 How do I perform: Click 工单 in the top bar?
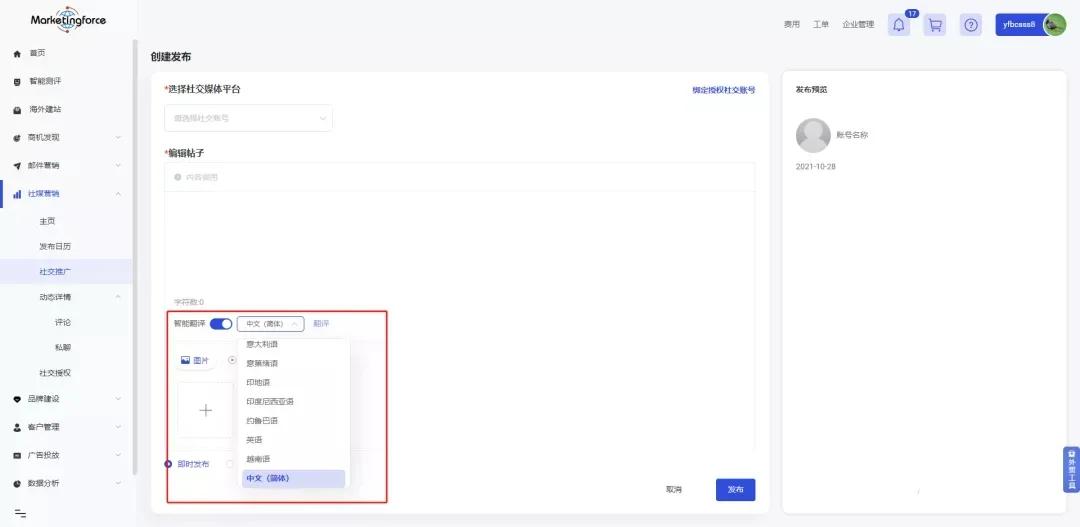820,25
